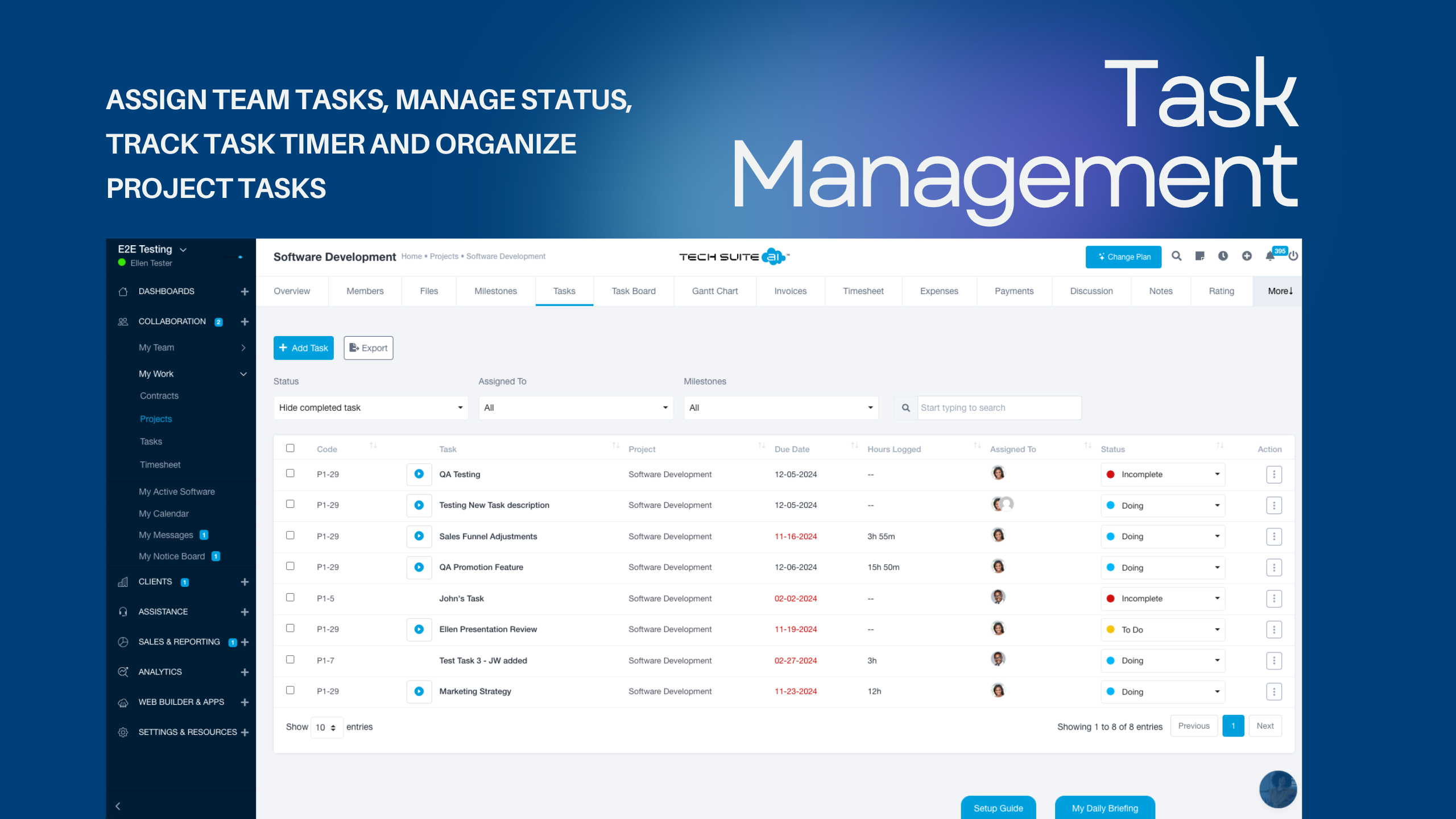
Task: Collapse sidebar using bottom-left chevron
Action: [118, 806]
